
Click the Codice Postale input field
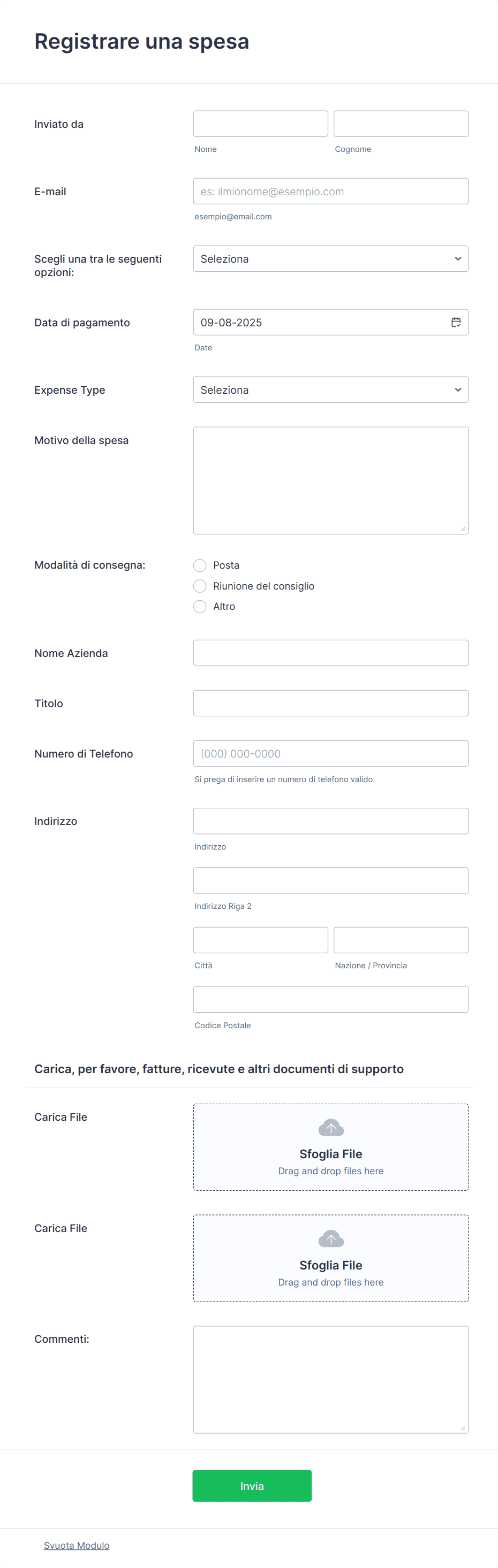330,999
